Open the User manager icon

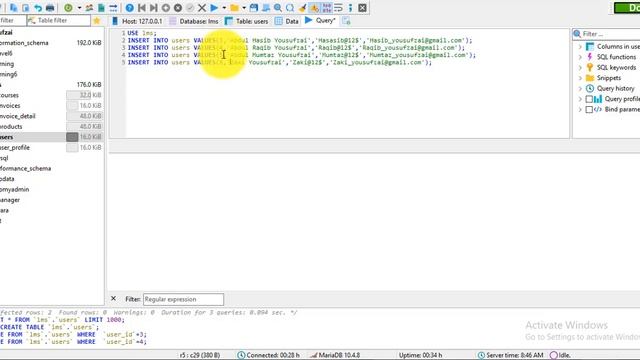pos(89,8)
